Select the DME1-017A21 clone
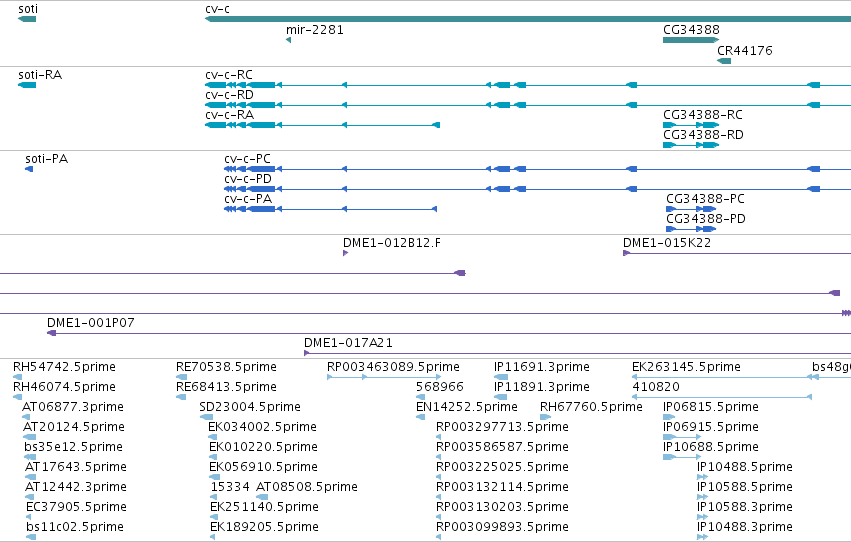851x542 pixels. coord(577,353)
